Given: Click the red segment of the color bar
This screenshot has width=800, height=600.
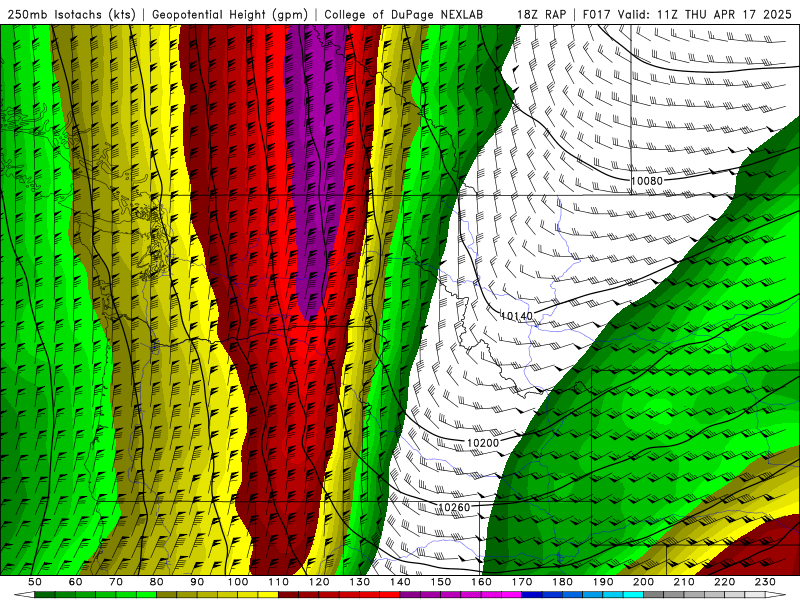Looking at the screenshot, I should coord(339,595).
